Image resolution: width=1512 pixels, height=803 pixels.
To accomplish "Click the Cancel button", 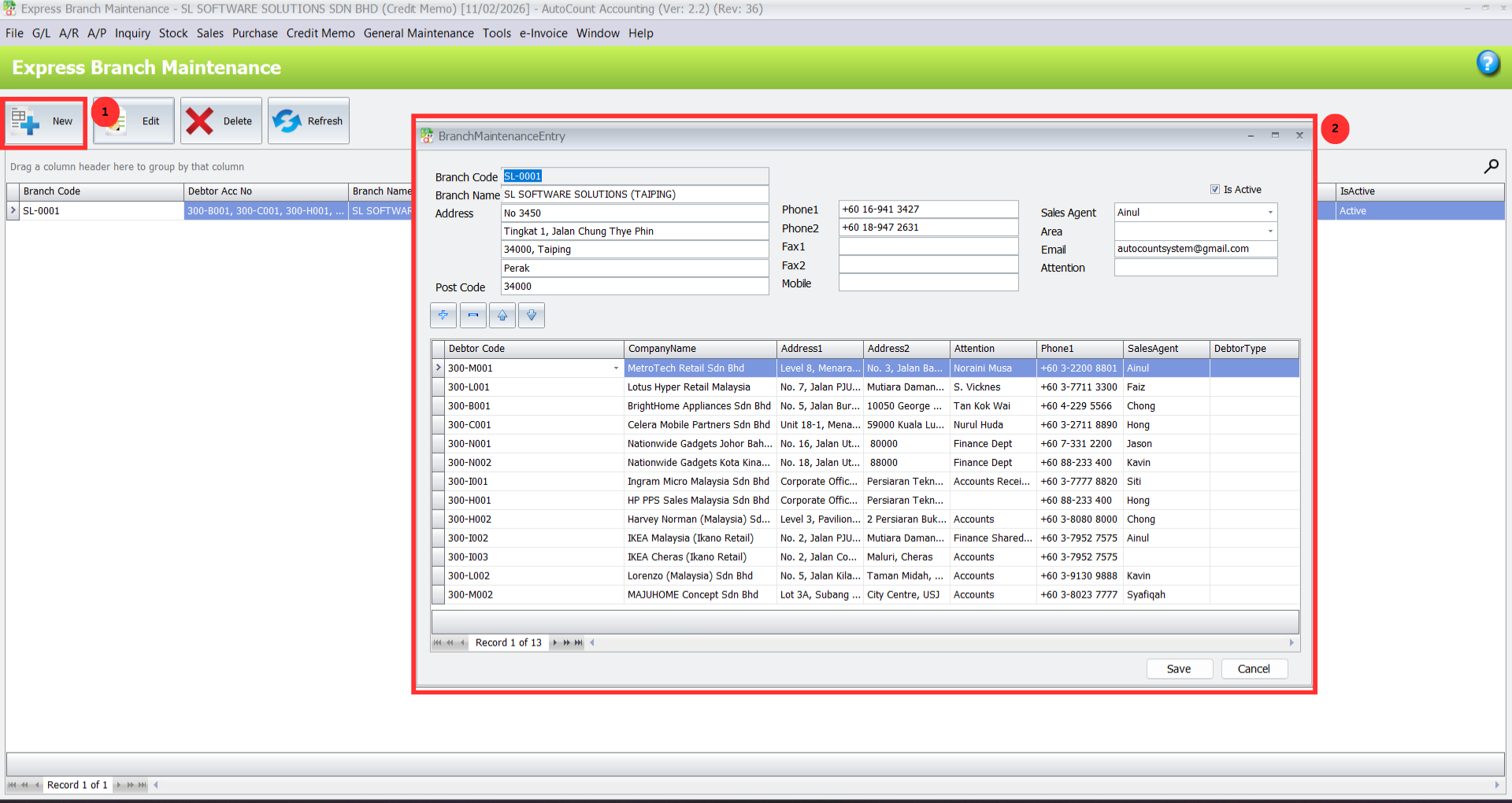I will coord(1254,668).
